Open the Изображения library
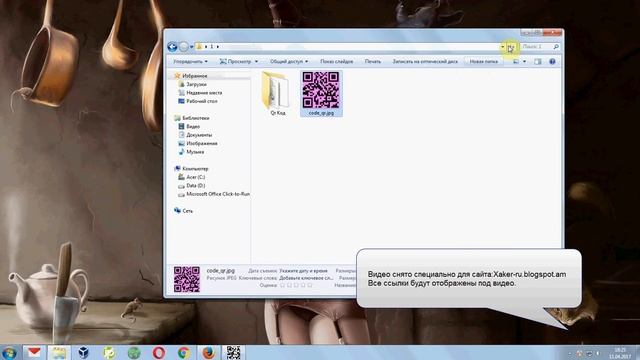 [202, 143]
